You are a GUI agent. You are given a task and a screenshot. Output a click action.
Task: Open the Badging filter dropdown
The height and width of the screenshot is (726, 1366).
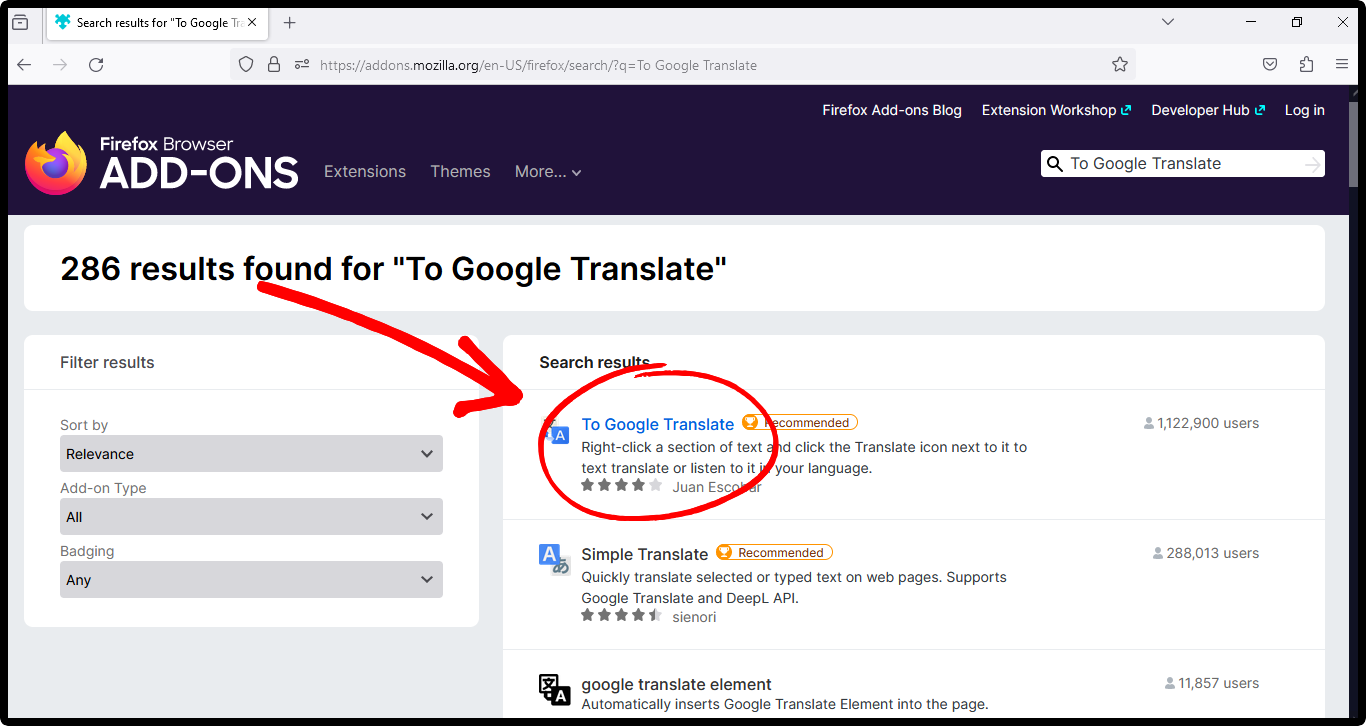(x=251, y=580)
